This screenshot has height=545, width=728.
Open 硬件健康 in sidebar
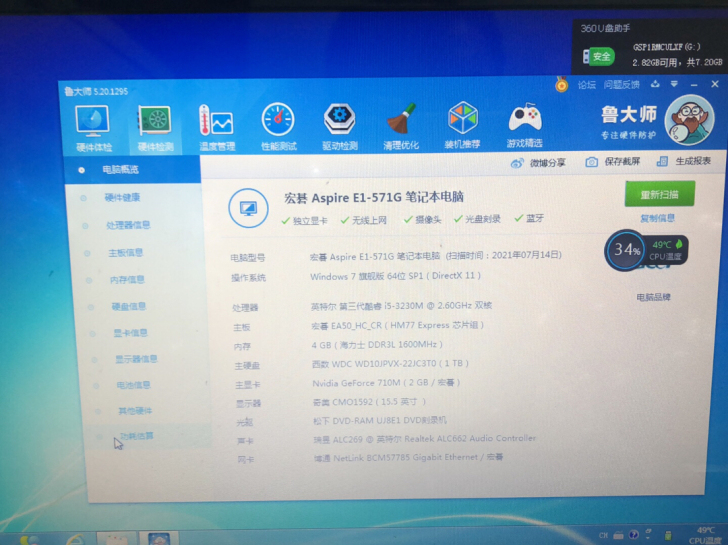(123, 197)
